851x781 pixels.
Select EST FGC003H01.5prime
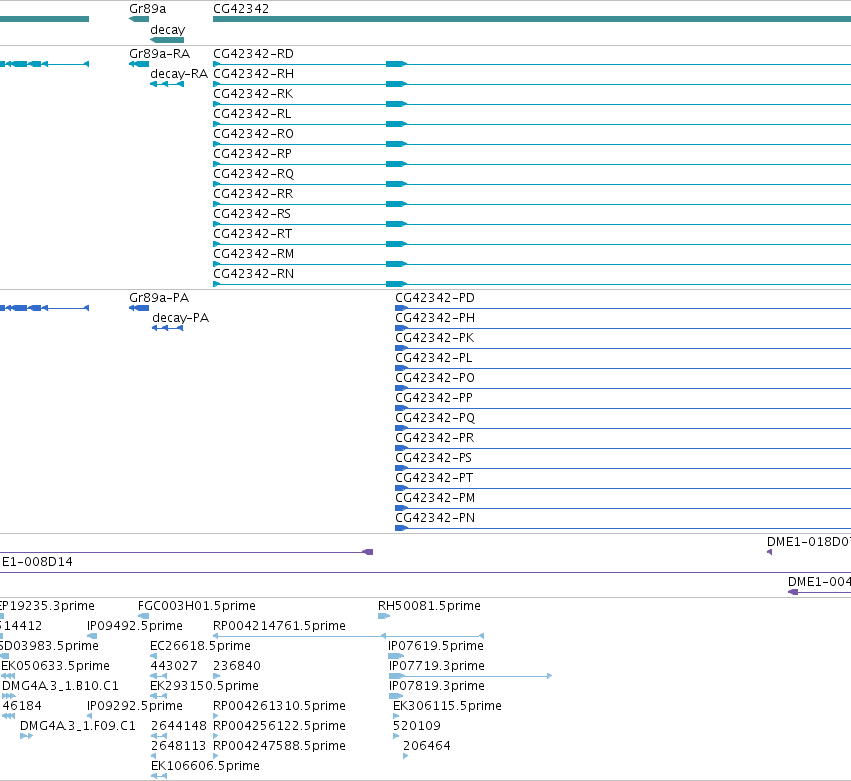(197, 606)
